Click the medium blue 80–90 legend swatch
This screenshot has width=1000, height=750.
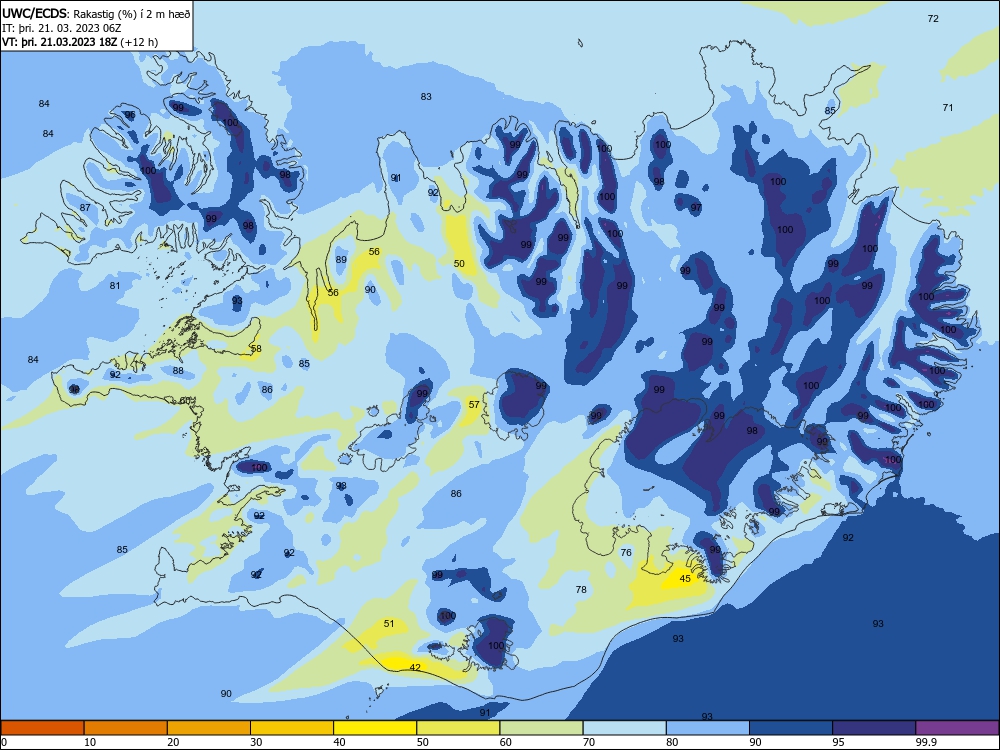[x=708, y=728]
